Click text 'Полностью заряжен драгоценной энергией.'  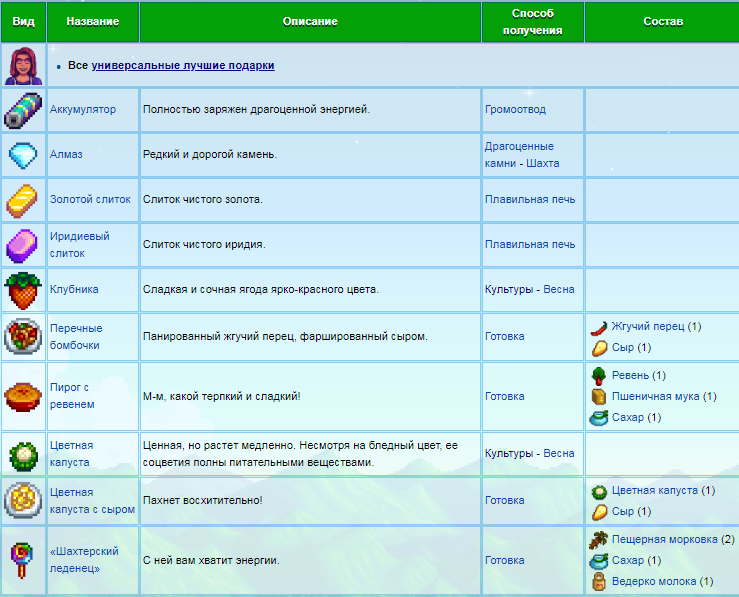(x=256, y=109)
